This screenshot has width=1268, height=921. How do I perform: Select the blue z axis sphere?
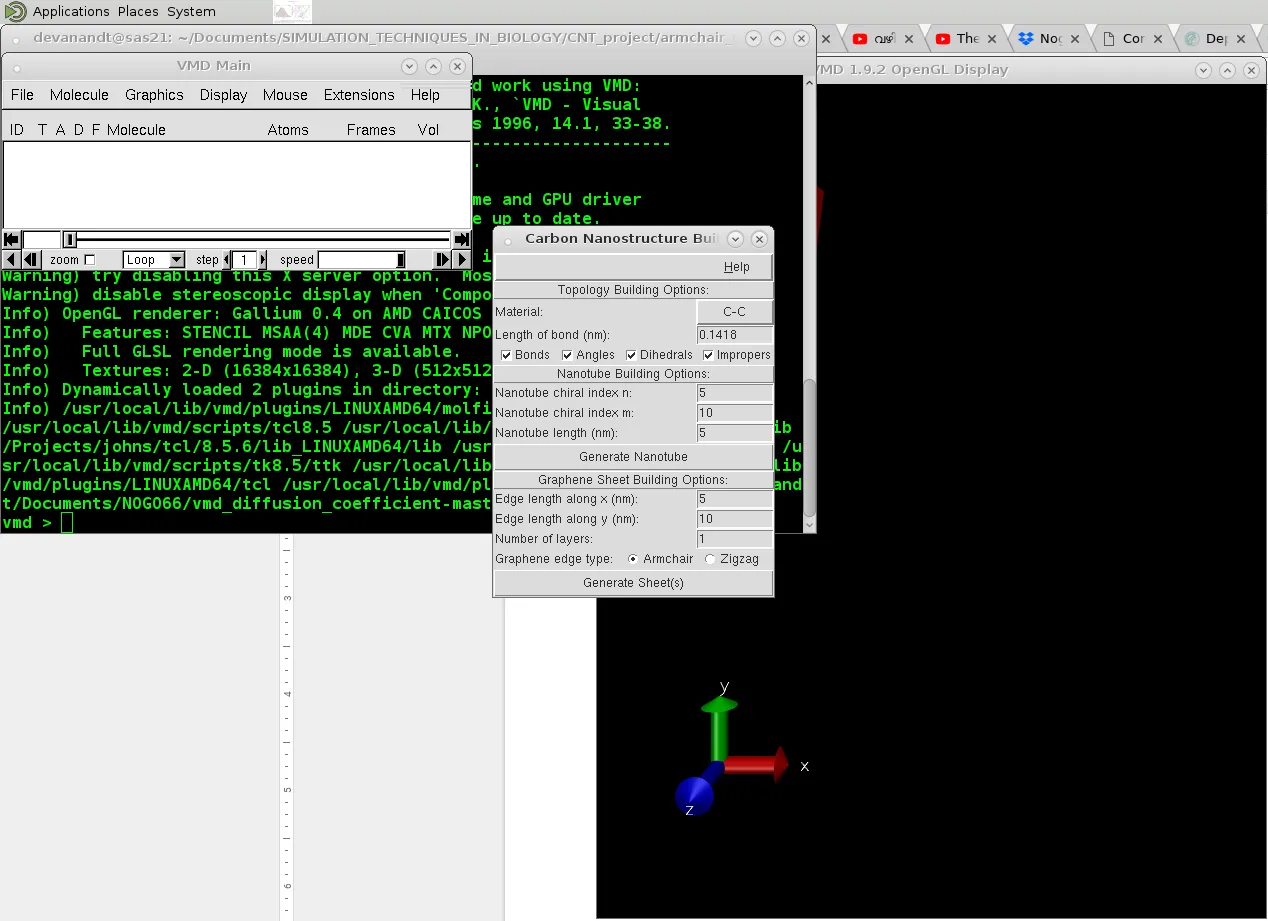tap(694, 796)
